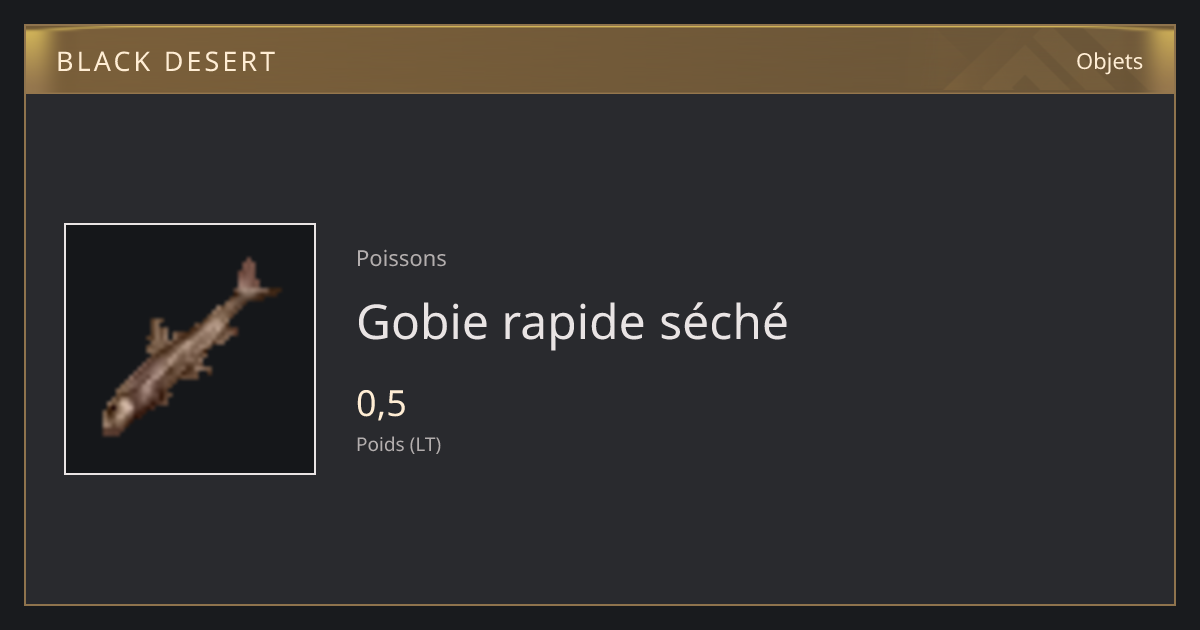This screenshot has height=630, width=1200.
Task: Select the "Poissons" category label
Action: [401, 258]
